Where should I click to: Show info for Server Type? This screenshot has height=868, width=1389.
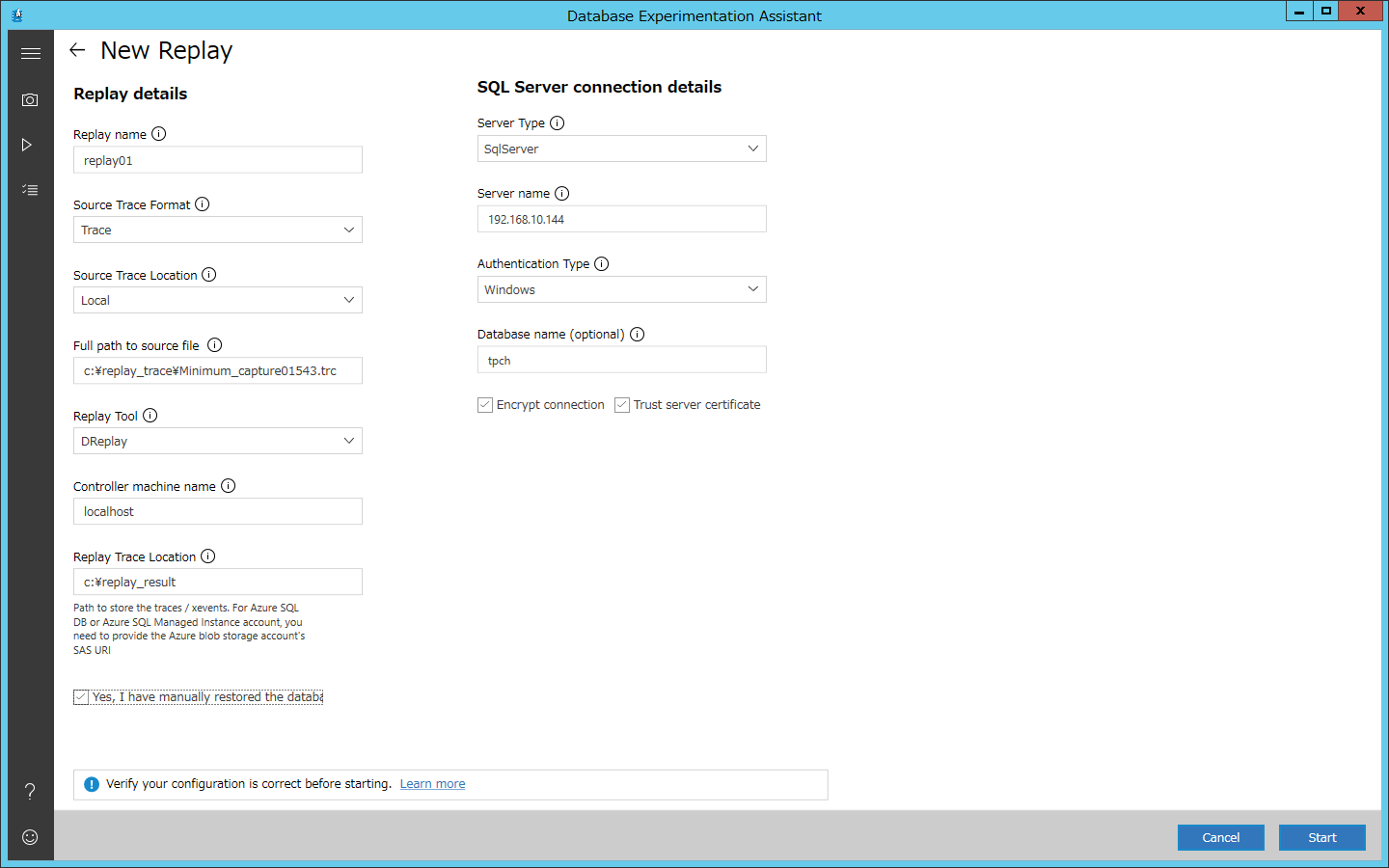click(x=558, y=122)
